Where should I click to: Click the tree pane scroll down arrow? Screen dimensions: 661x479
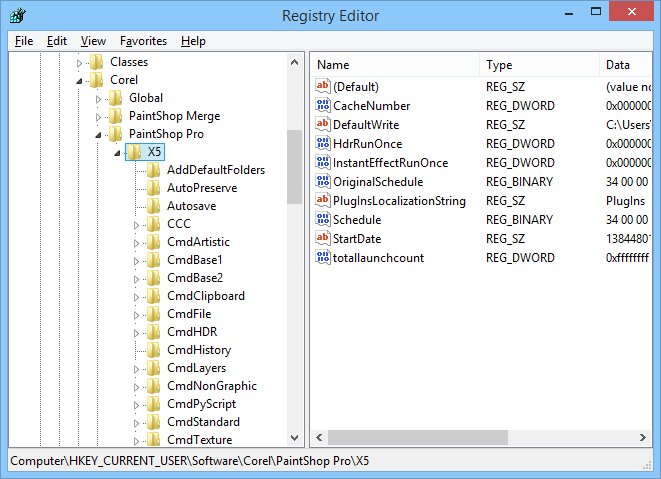coord(295,438)
